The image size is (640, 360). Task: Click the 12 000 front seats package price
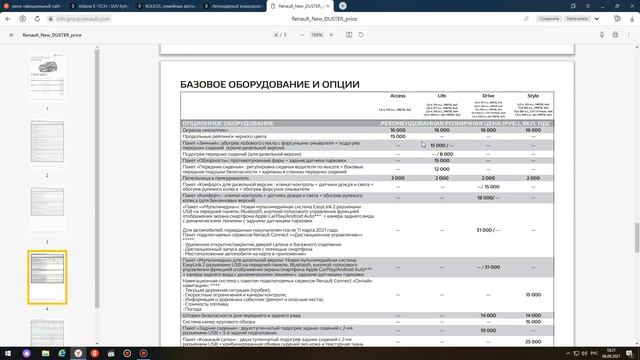(442, 169)
